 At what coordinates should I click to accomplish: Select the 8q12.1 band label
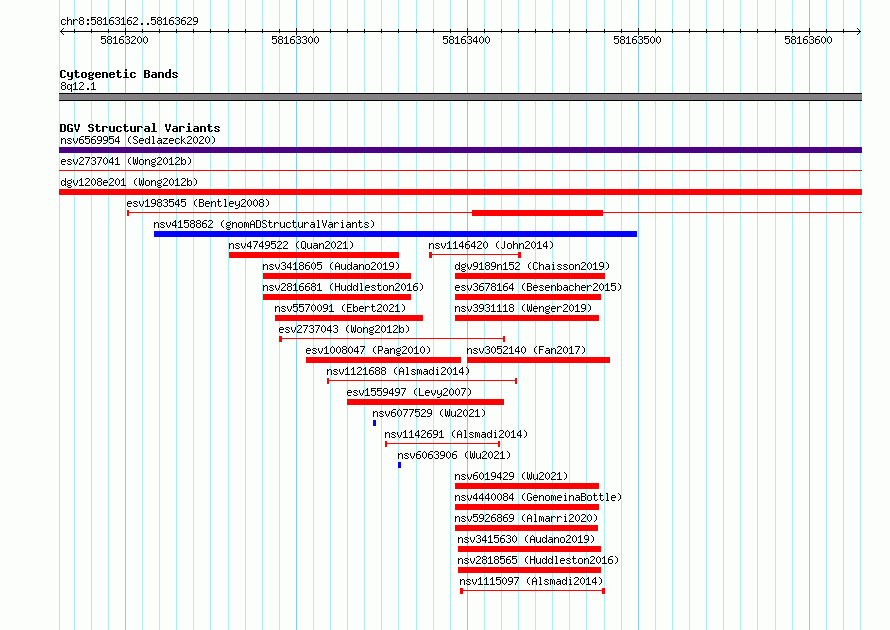pyautogui.click(x=78, y=86)
